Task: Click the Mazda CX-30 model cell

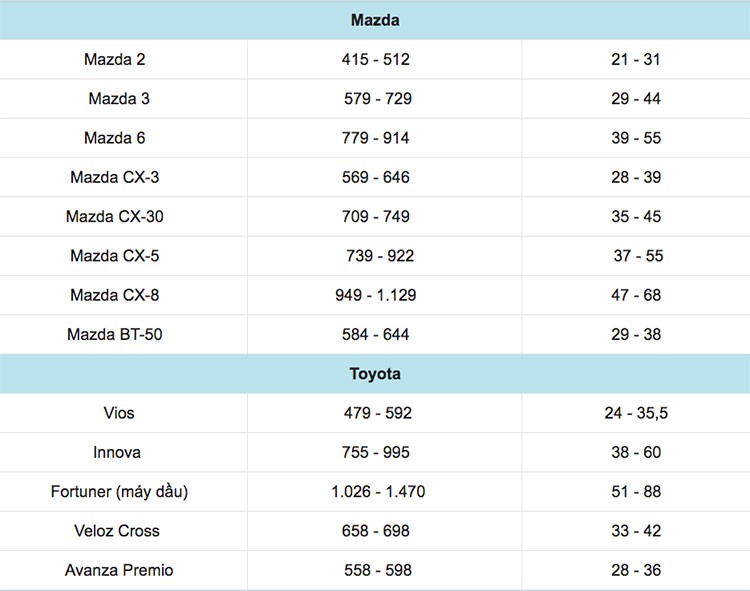Action: click(115, 217)
